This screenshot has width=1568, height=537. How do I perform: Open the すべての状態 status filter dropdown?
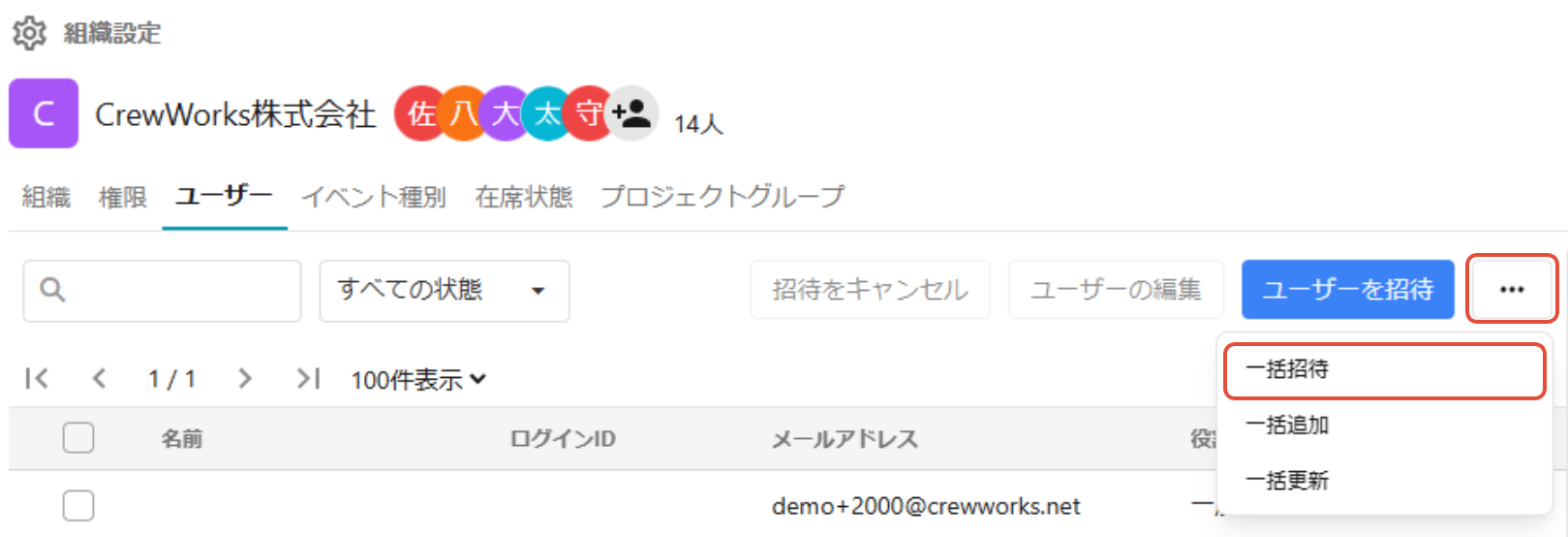pyautogui.click(x=445, y=290)
